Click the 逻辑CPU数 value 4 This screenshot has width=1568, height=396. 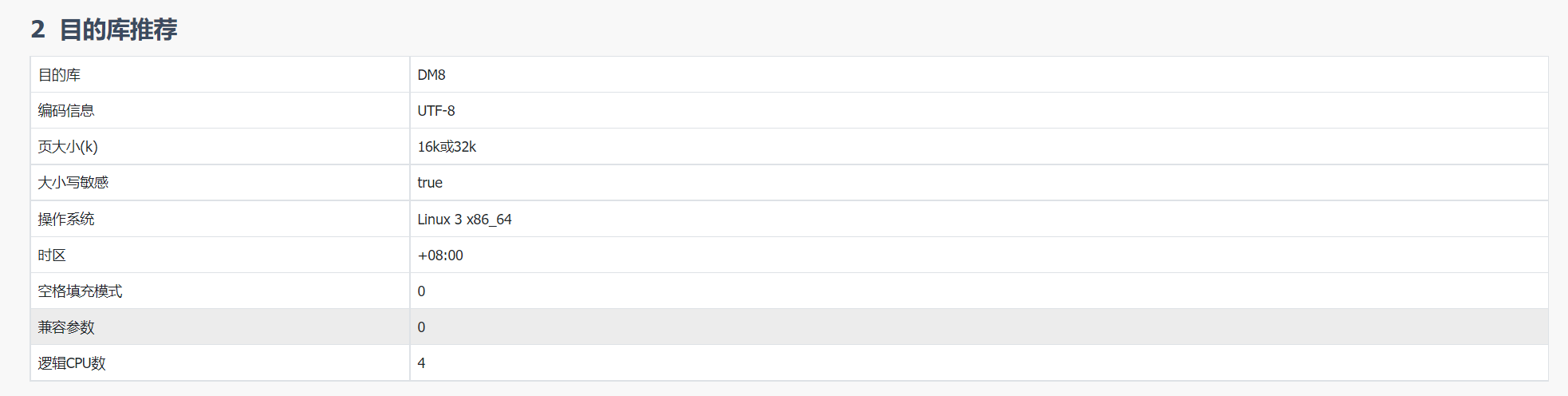click(421, 362)
